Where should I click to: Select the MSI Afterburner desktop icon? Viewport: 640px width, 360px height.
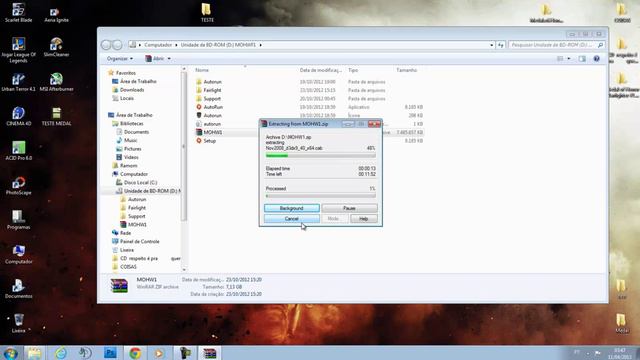[x=56, y=82]
